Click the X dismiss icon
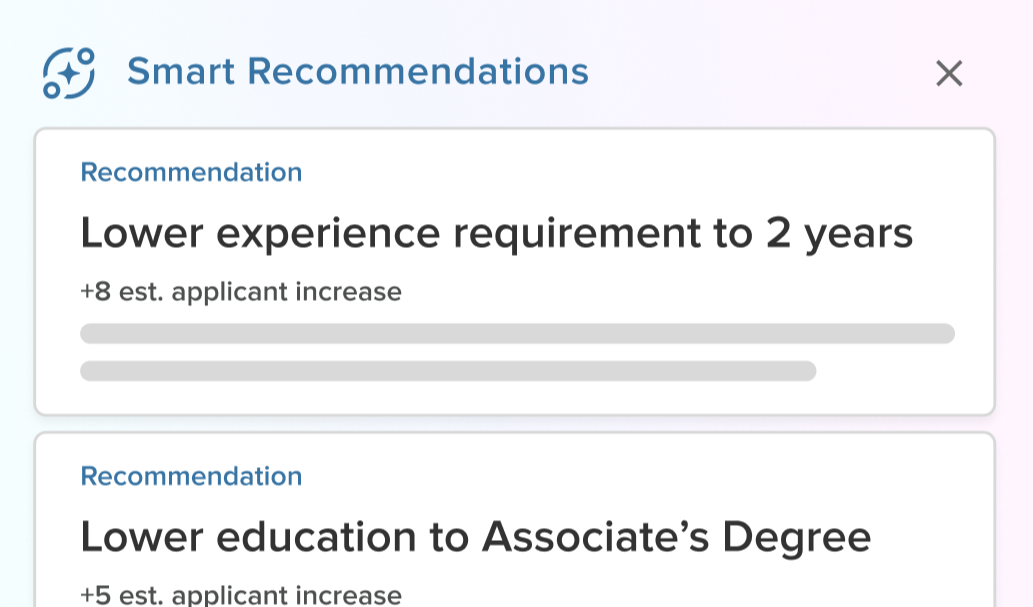 [x=948, y=74]
